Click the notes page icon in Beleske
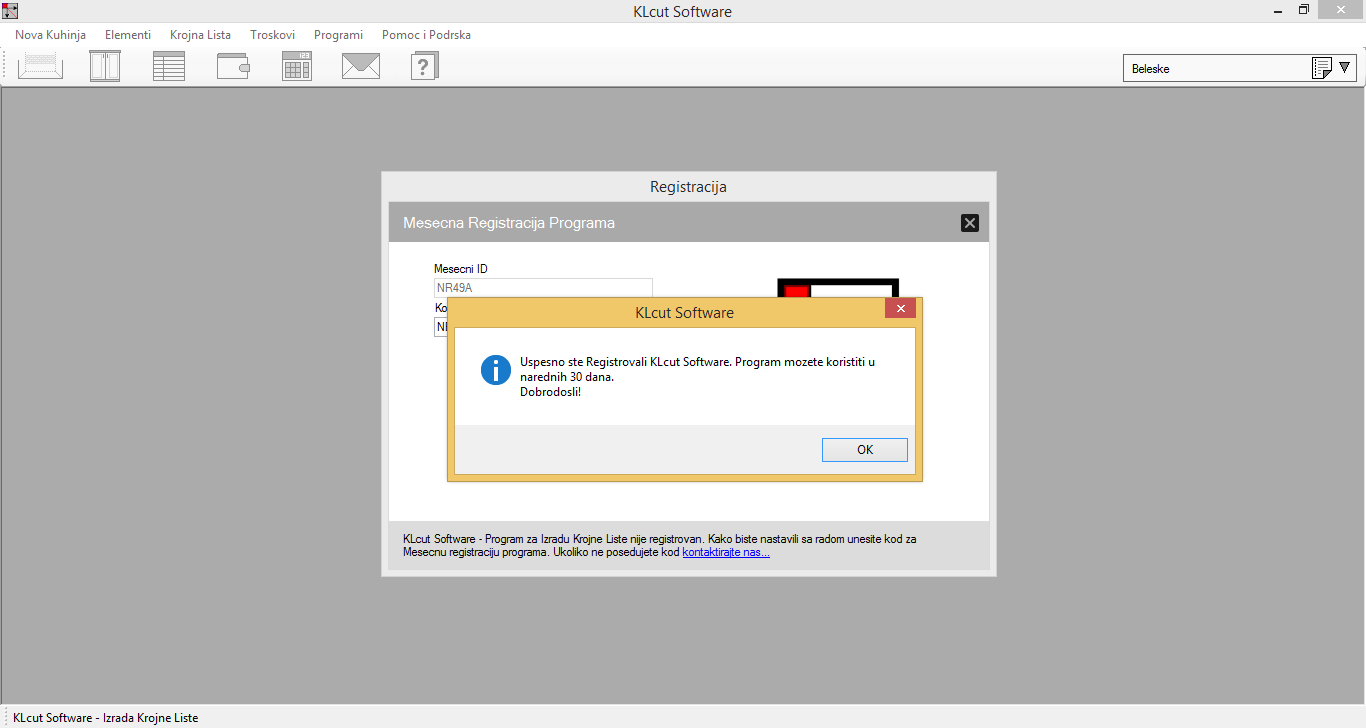1366x728 pixels. 1321,69
